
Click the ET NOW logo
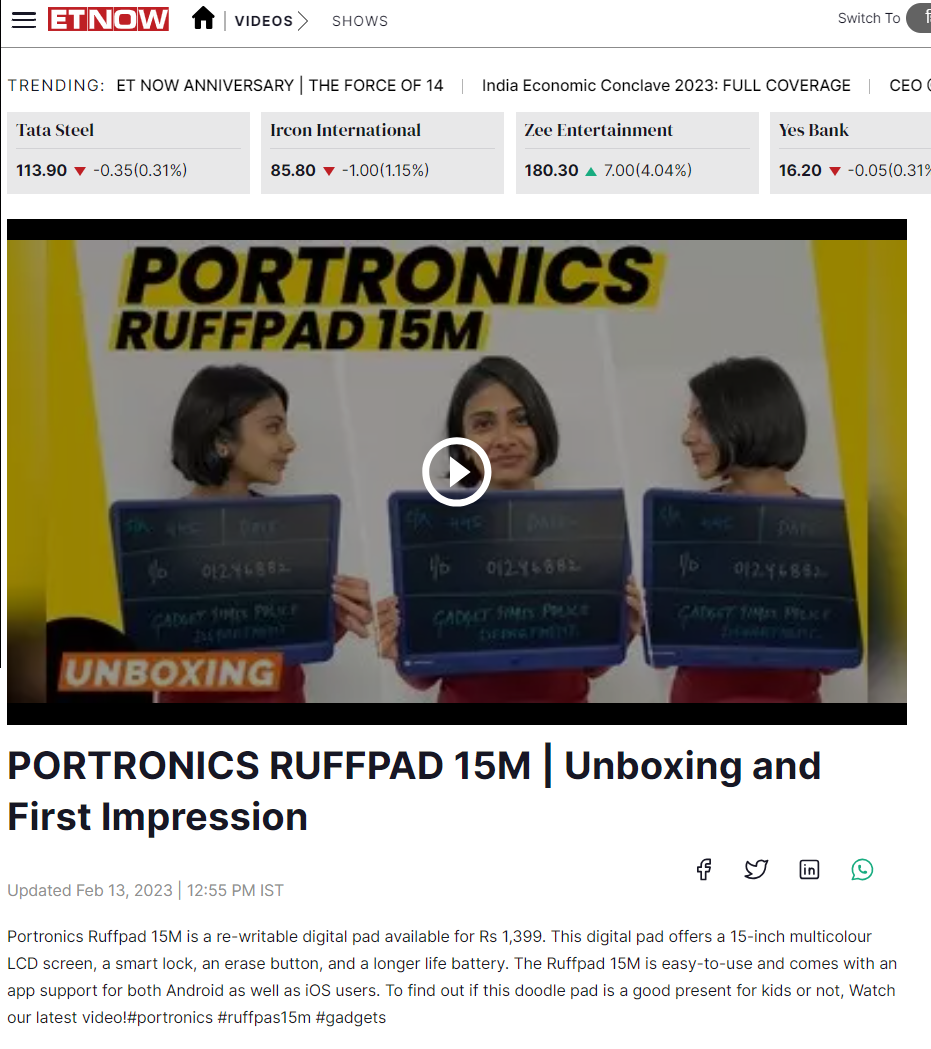(x=108, y=19)
